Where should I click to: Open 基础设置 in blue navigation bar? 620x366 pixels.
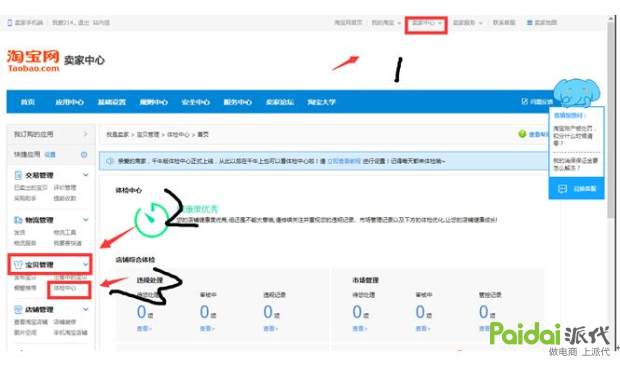(112, 102)
